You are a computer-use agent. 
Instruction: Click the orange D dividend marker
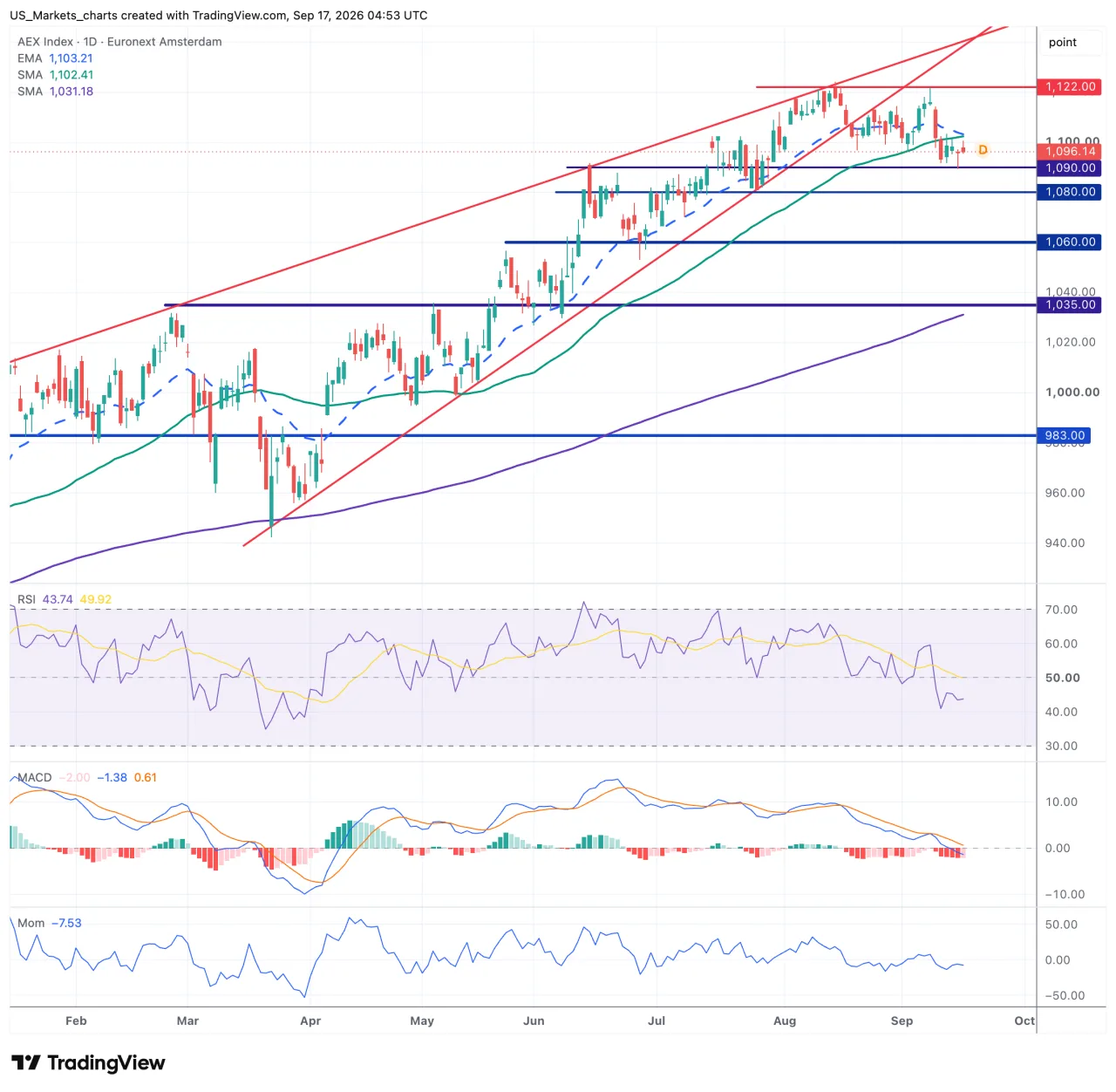(x=983, y=150)
